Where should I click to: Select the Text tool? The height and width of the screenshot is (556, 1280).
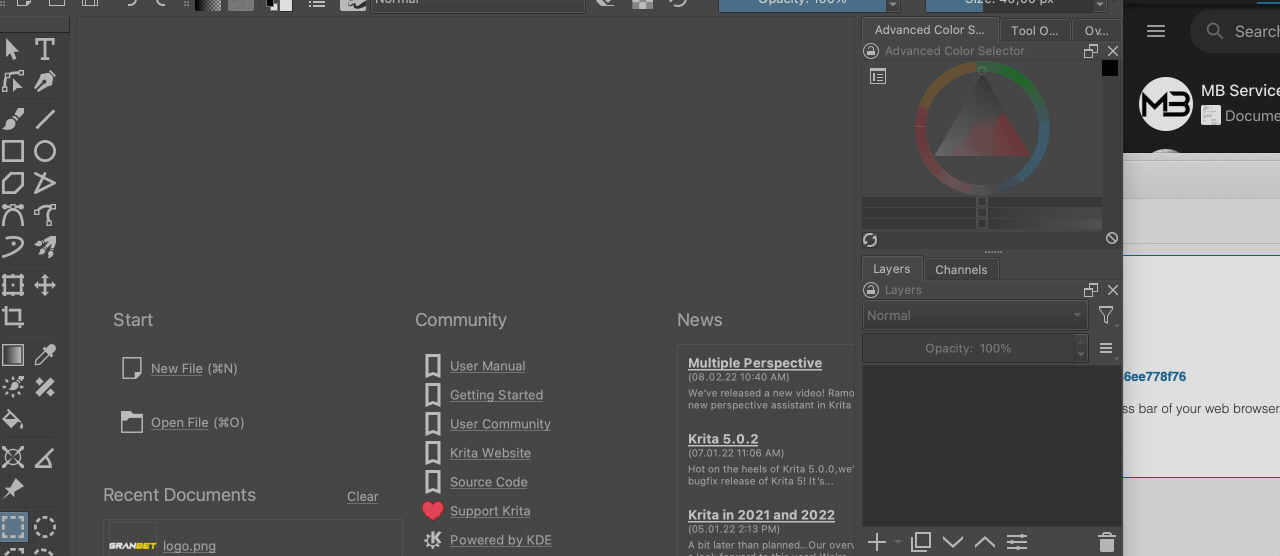[45, 49]
